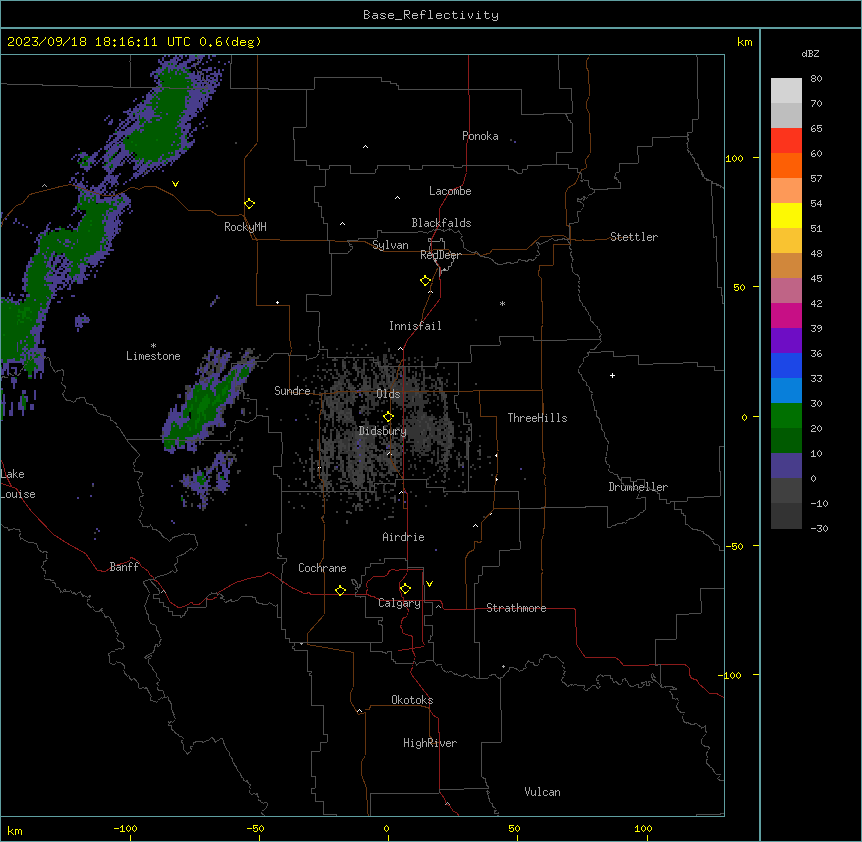
Task: Click the Sylvan label
Action: click(390, 245)
